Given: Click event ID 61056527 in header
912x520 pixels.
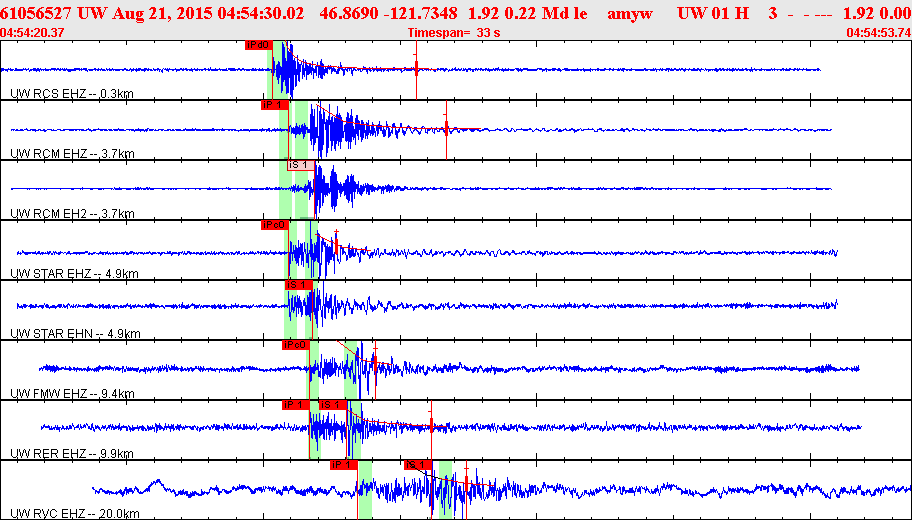Looking at the screenshot, I should pyautogui.click(x=36, y=13).
